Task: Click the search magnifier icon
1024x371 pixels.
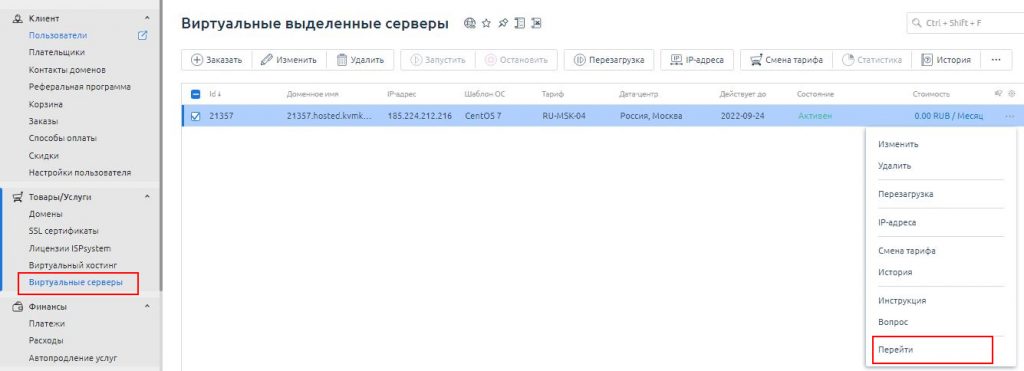Action: click(917, 24)
